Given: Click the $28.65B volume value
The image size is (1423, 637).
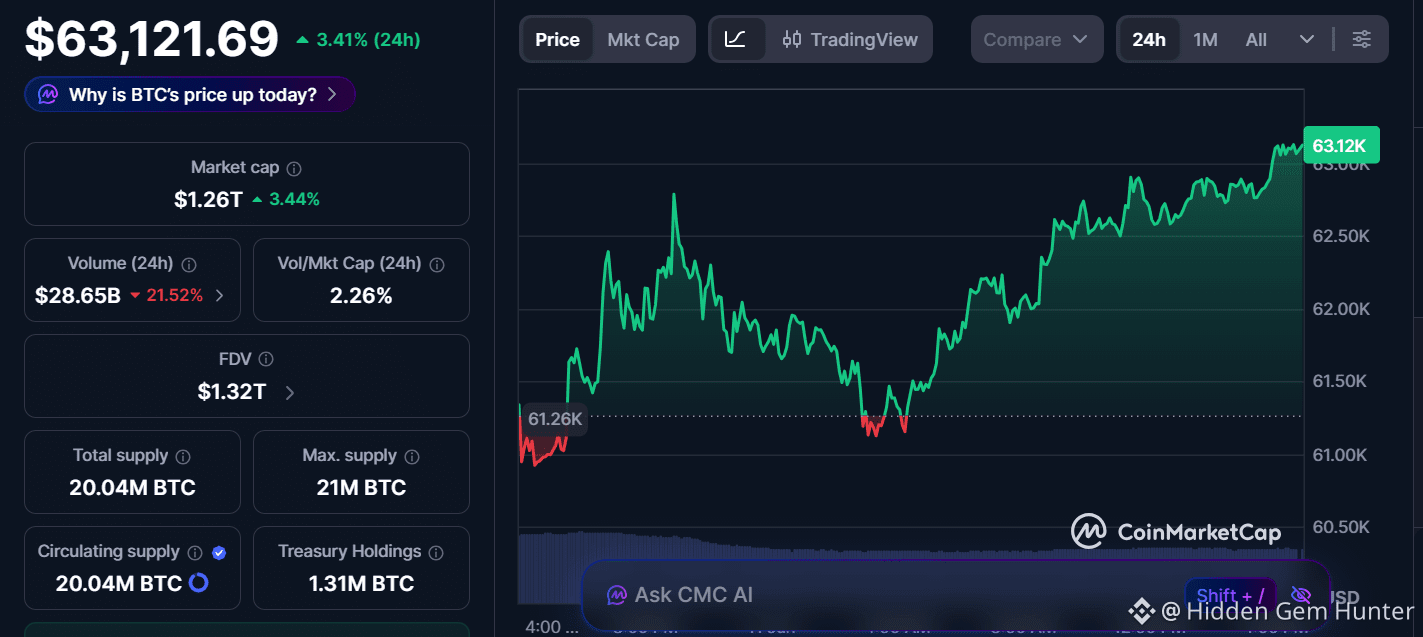Looking at the screenshot, I should point(77,296).
